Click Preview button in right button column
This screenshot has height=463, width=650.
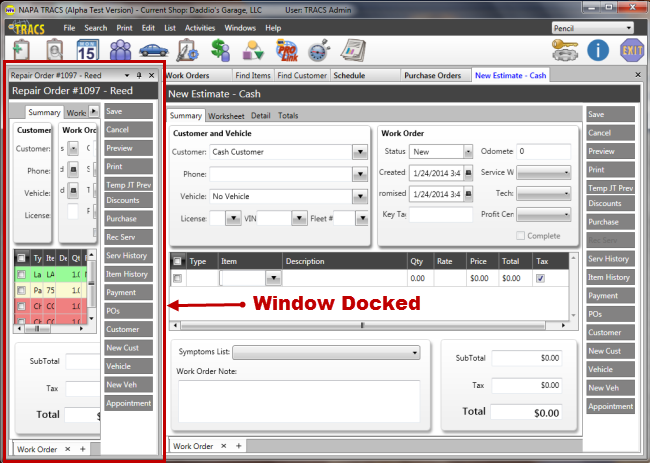pos(610,151)
